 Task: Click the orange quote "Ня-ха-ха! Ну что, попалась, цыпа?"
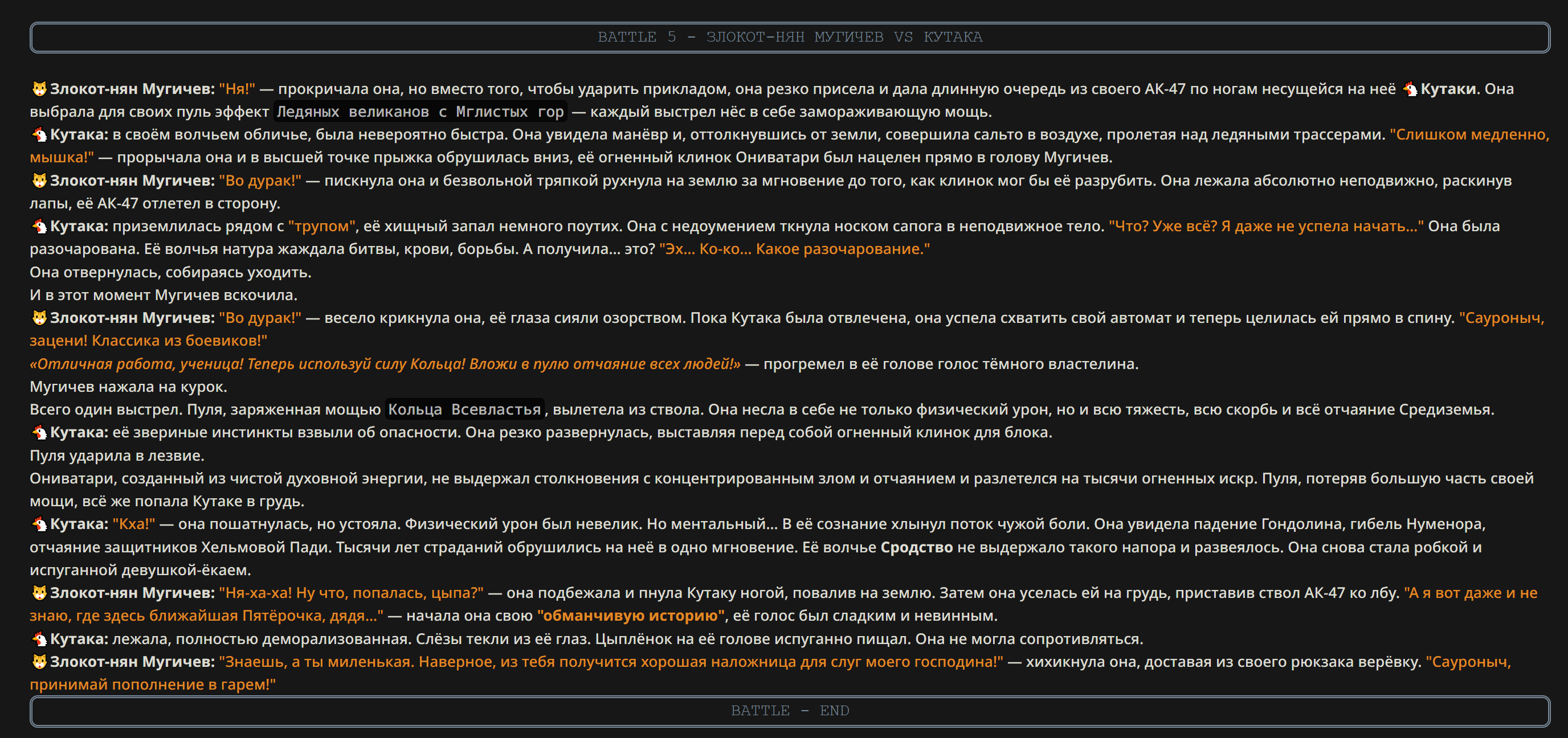tap(351, 593)
